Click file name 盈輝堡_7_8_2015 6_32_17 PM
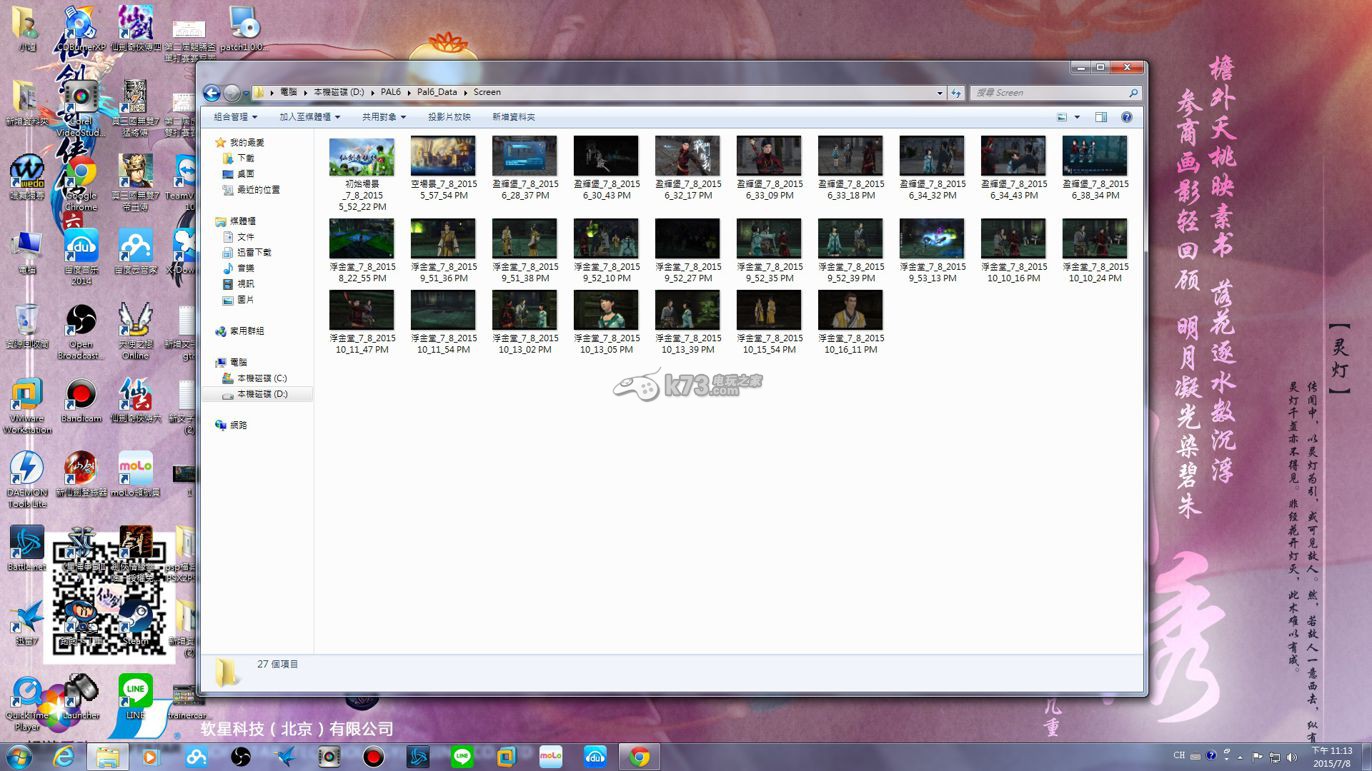Screen dimensions: 1372x771 (688, 190)
